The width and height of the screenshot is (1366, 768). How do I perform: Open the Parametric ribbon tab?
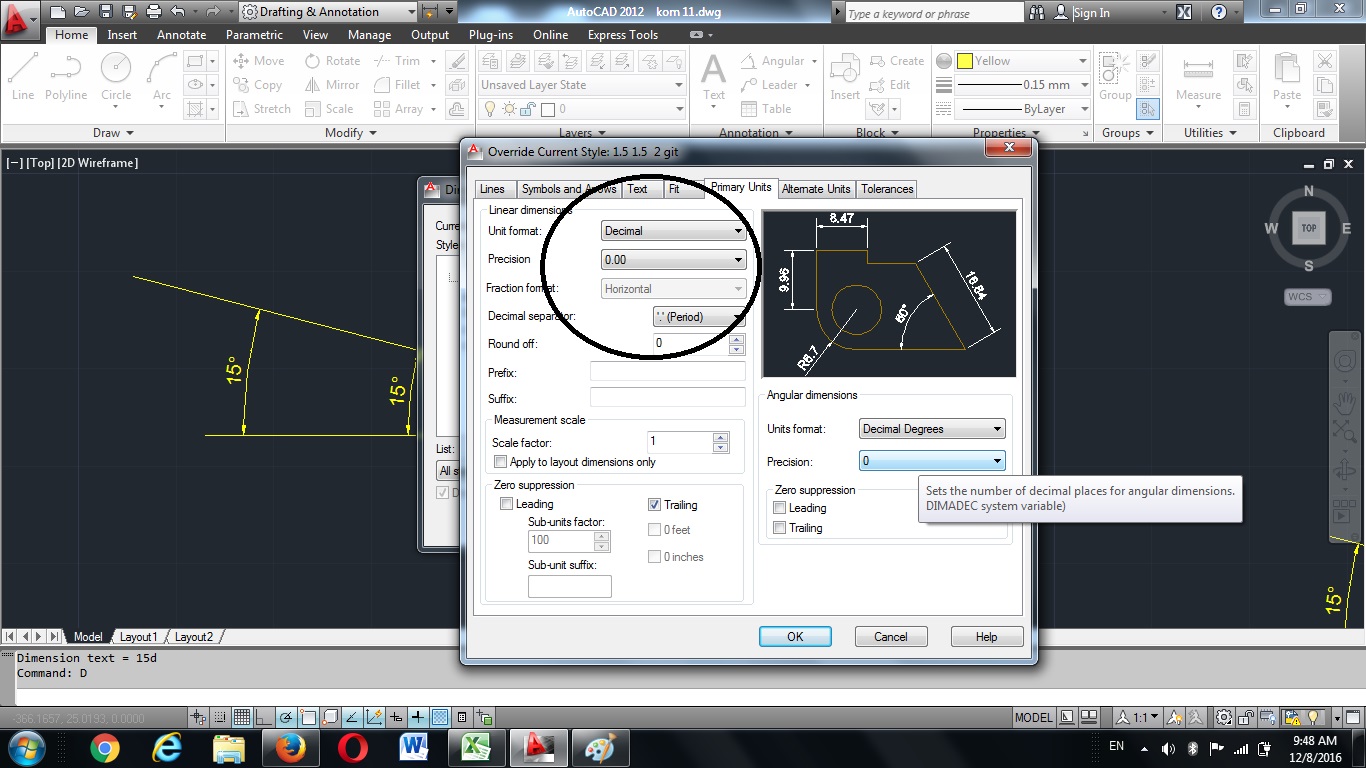[254, 34]
